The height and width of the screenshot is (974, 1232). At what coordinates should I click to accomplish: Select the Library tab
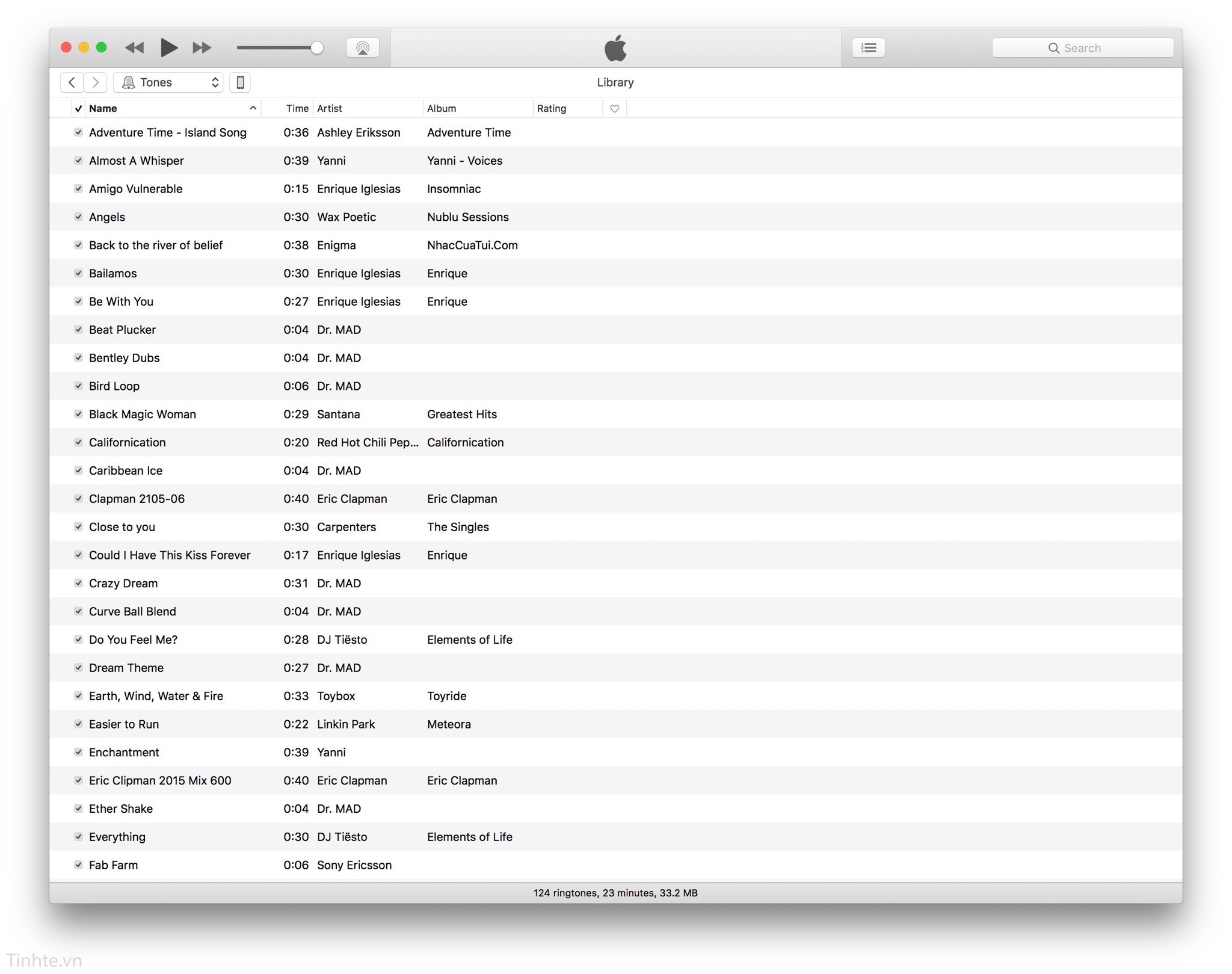click(x=615, y=82)
